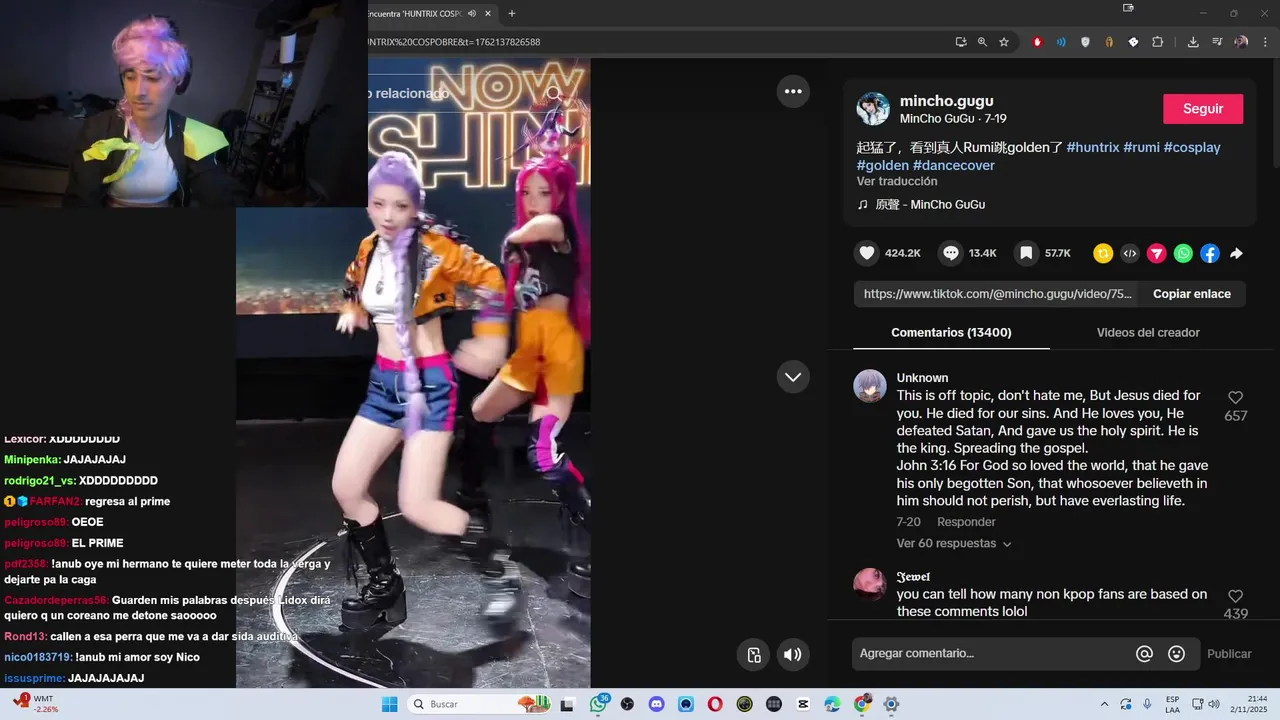Open the #rumi hashtag
The width and height of the screenshot is (1280, 720).
pyautogui.click(x=1141, y=147)
